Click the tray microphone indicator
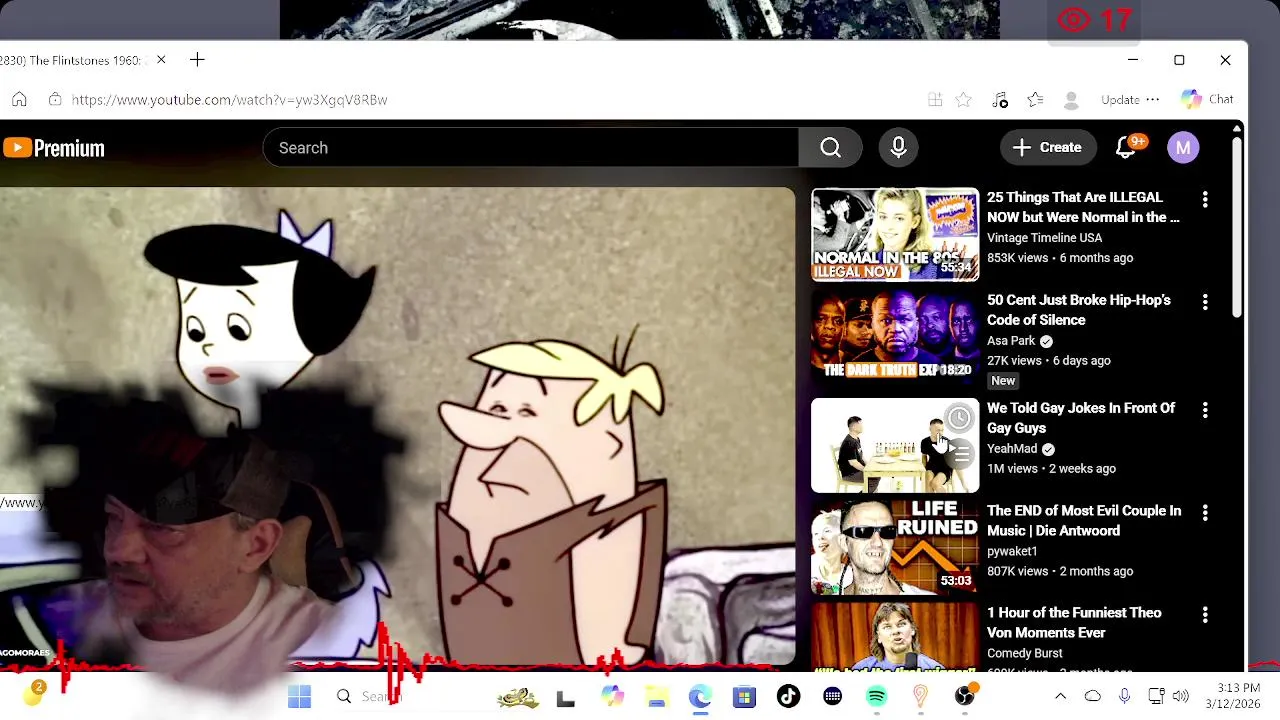Screen dimensions: 1280x720 (1124, 696)
